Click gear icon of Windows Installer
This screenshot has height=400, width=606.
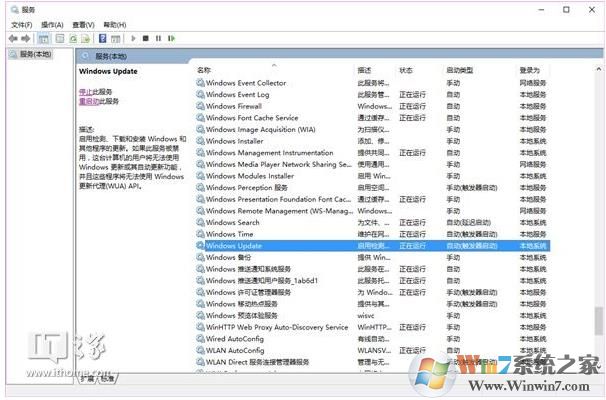pyautogui.click(x=200, y=141)
